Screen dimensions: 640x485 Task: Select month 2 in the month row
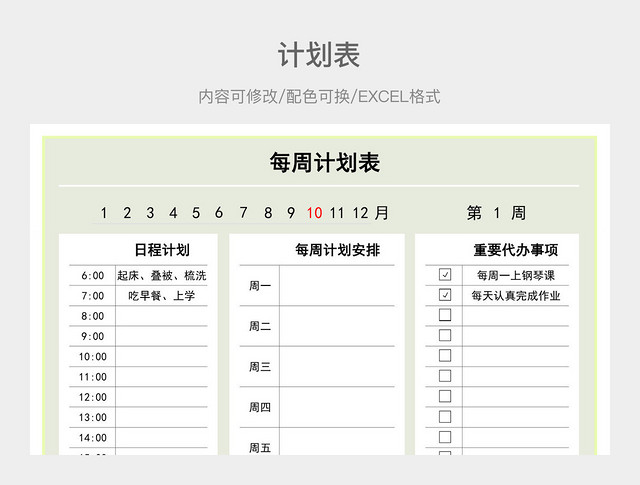[127, 213]
